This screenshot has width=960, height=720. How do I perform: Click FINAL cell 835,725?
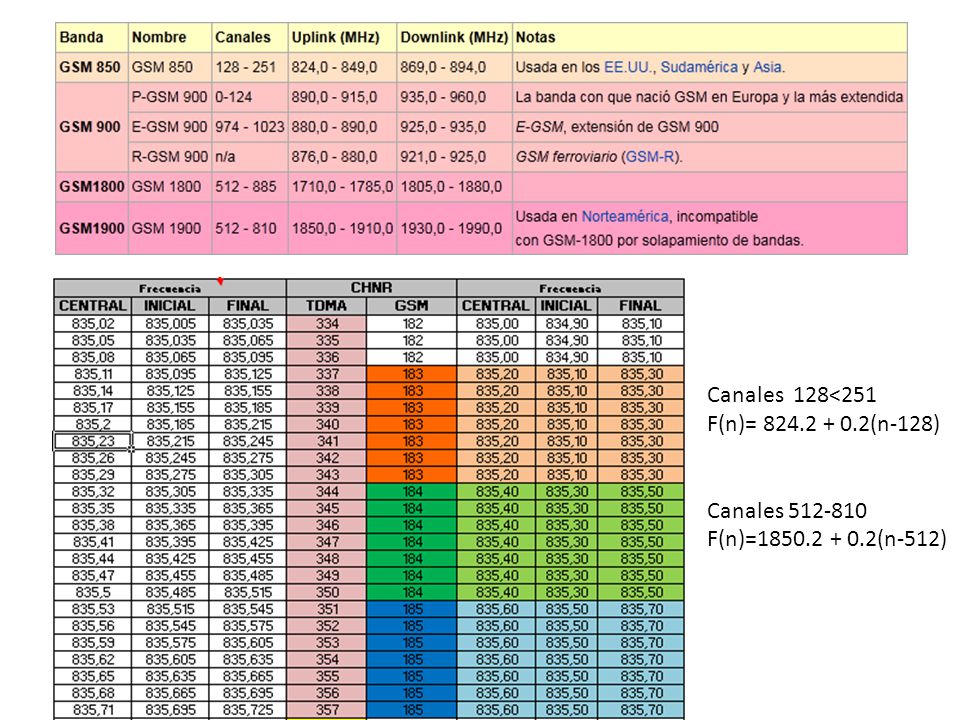tap(247, 710)
